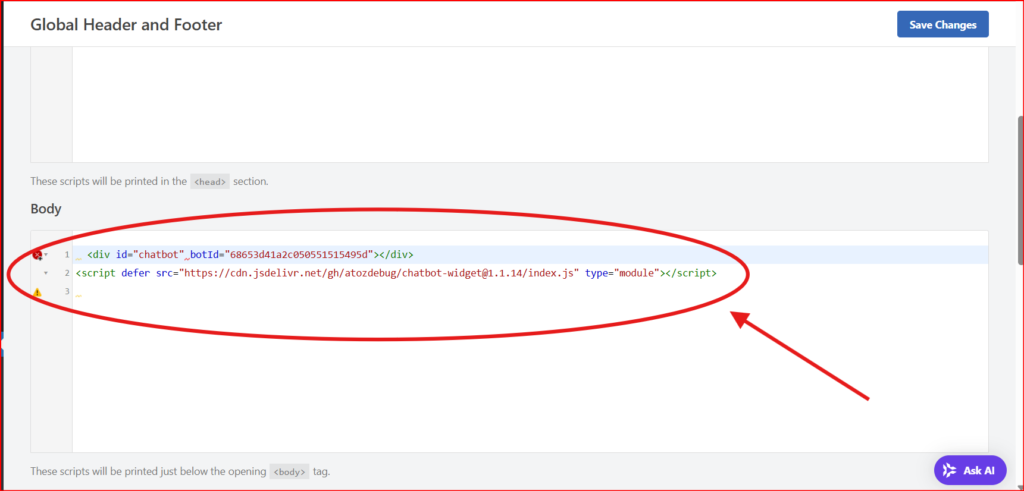Click the <body> code tag in description
This screenshot has height=491, width=1024.
tap(289, 471)
